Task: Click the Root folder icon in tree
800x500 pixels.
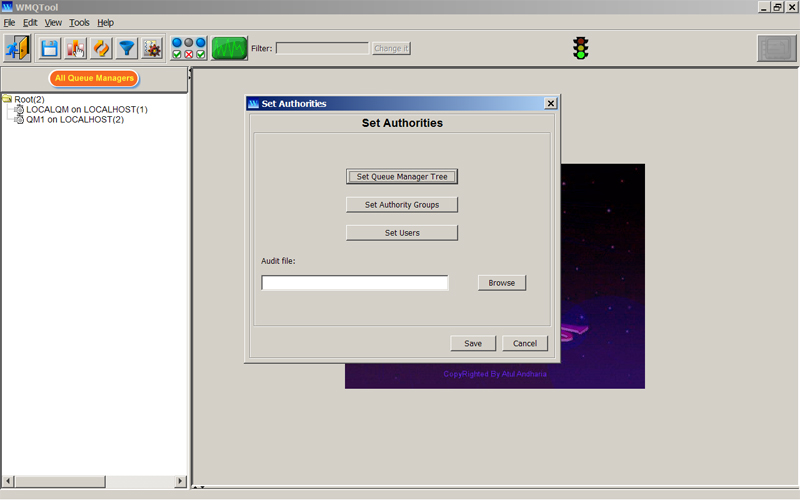Action: pyautogui.click(x=7, y=98)
